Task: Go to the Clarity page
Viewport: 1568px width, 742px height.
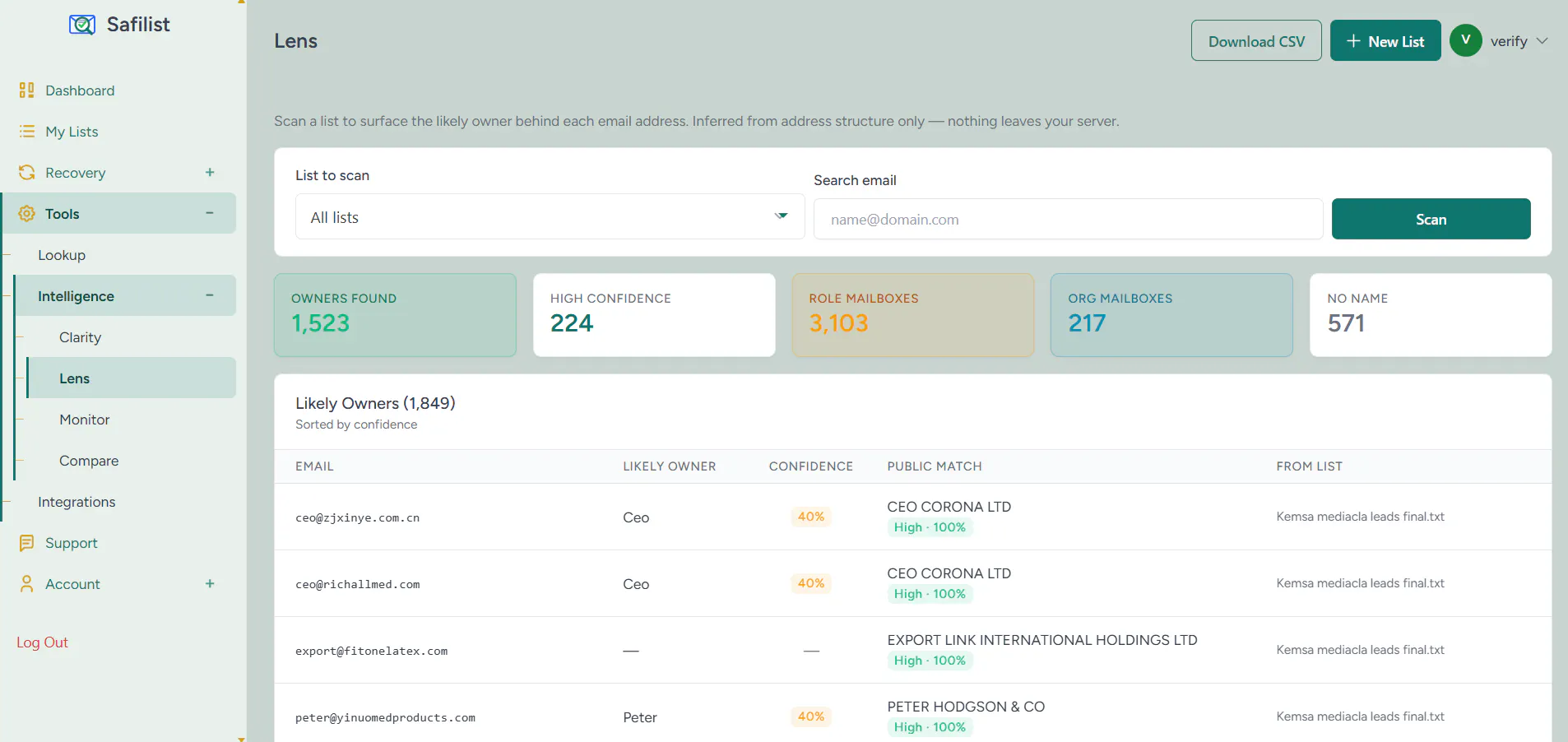Action: pyautogui.click(x=80, y=337)
